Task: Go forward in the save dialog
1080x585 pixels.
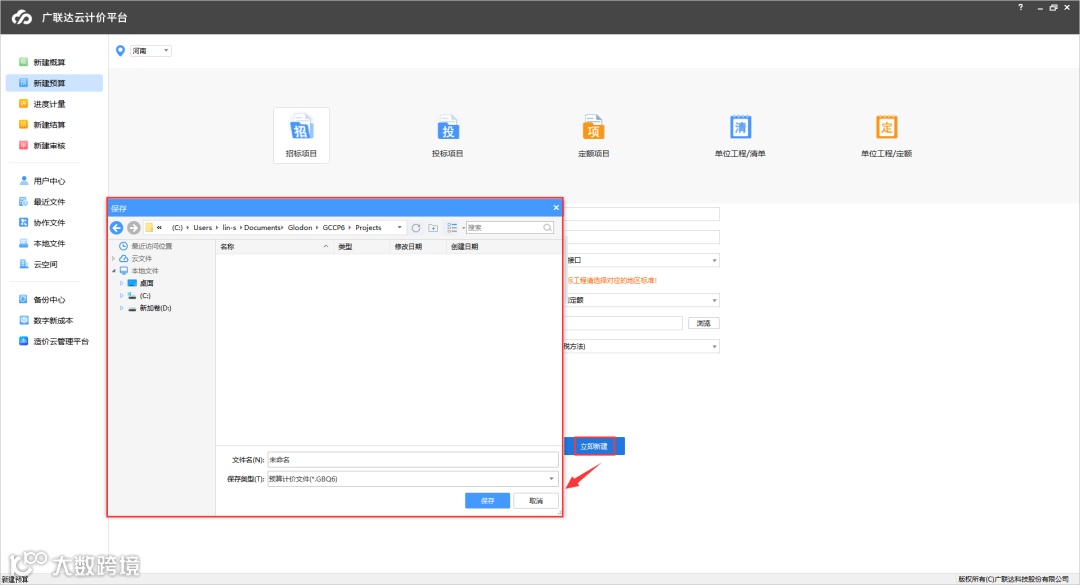Action: pos(134,227)
